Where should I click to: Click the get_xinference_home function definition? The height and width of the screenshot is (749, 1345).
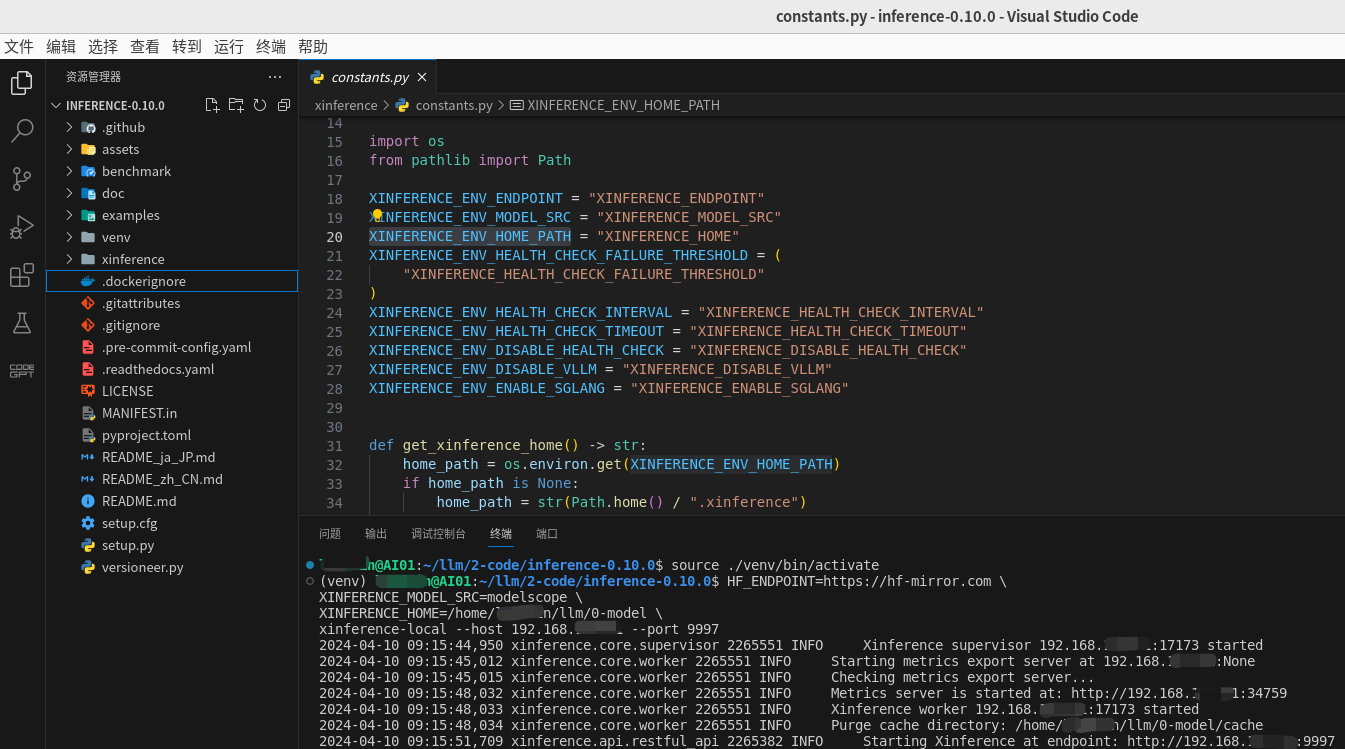point(491,445)
